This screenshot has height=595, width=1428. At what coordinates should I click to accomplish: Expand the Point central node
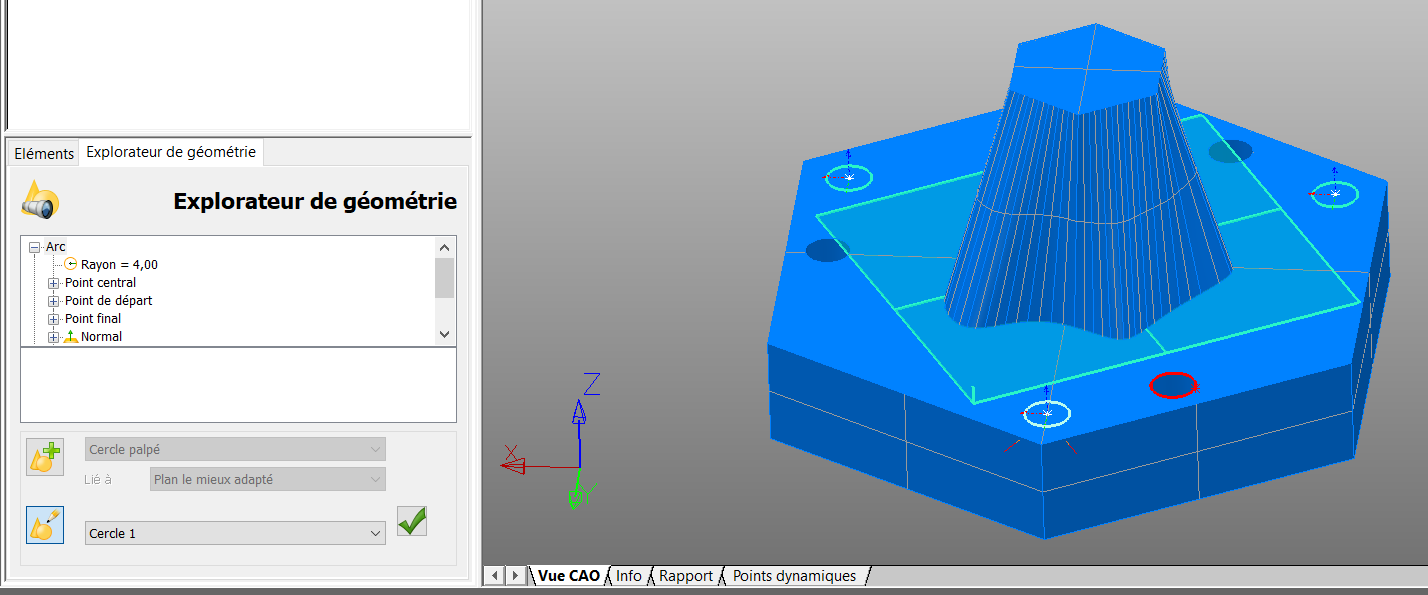pos(54,283)
